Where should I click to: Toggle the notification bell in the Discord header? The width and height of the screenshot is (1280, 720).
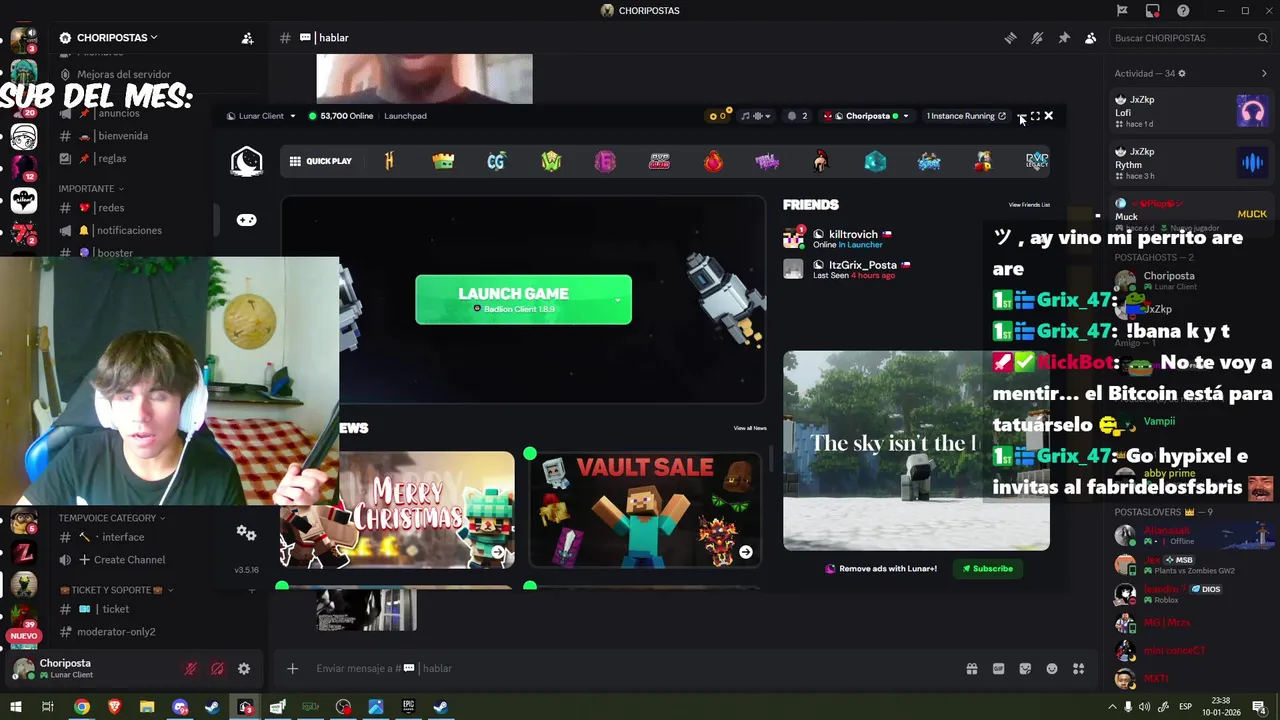pyautogui.click(x=1037, y=38)
